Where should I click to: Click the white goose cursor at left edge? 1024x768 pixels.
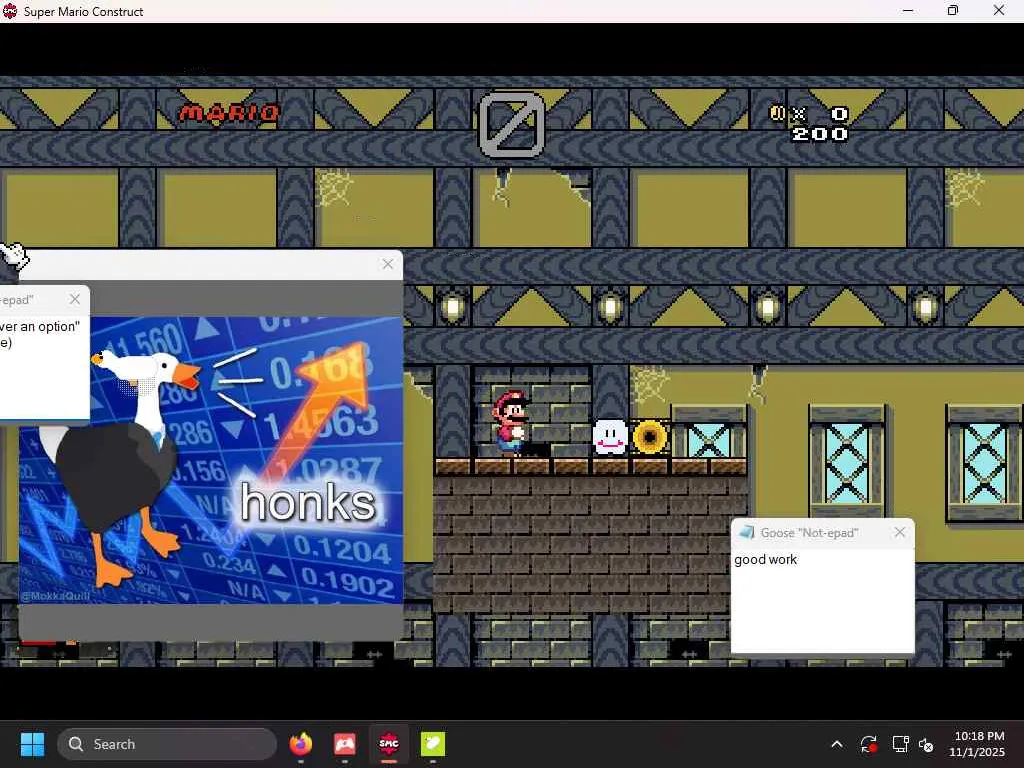(x=14, y=255)
